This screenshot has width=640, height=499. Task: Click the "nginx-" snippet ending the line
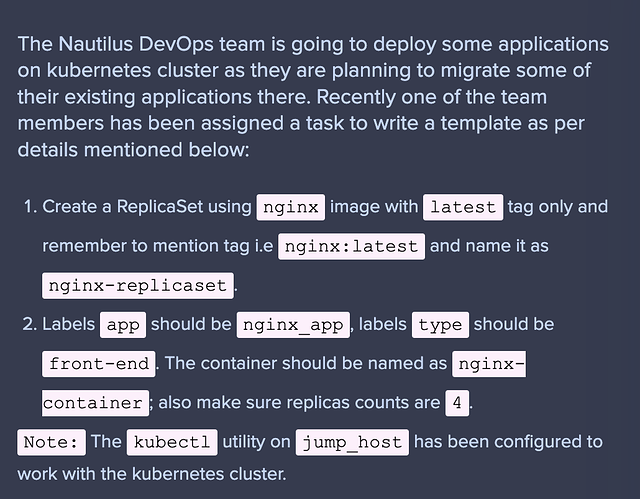point(489,364)
